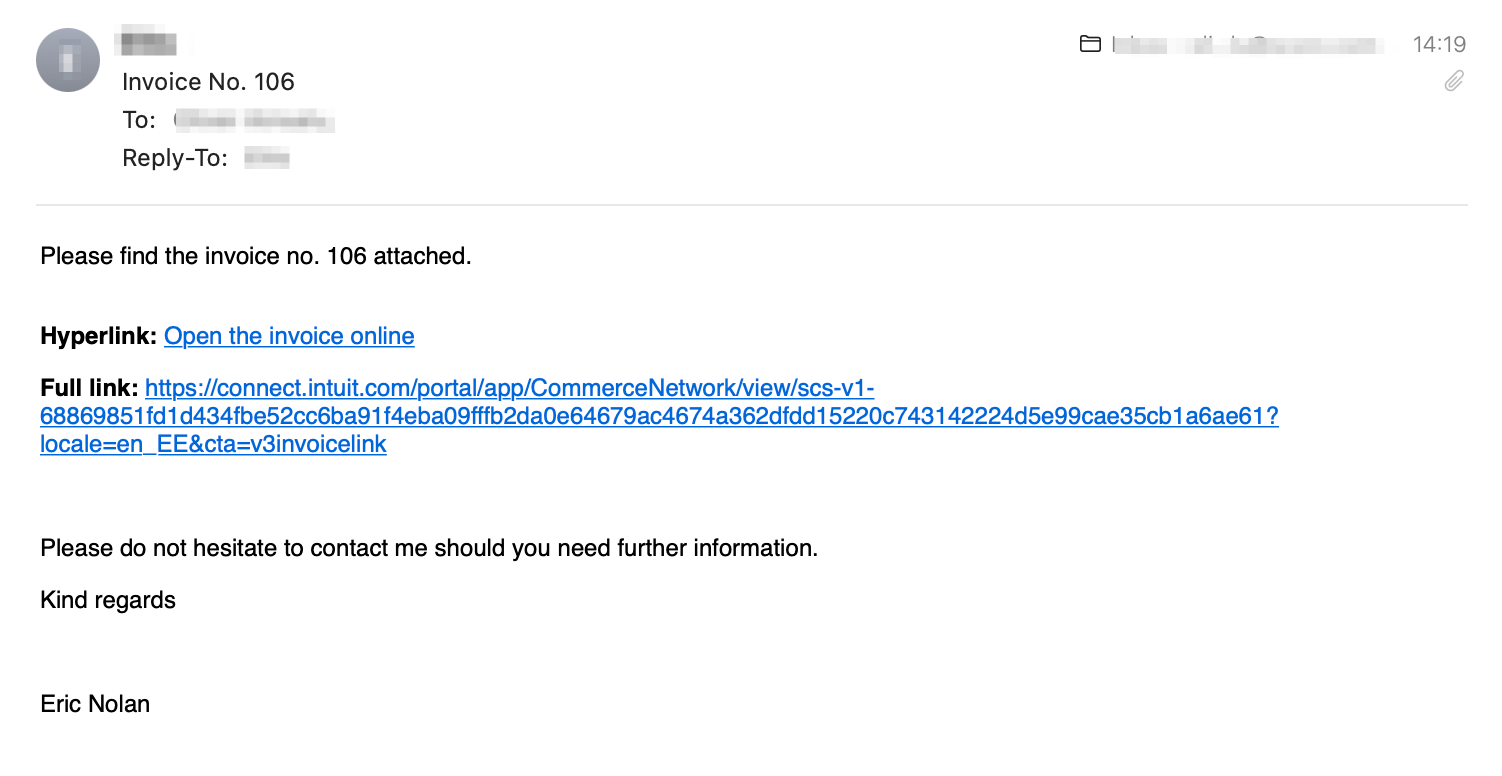Click the divider line below the header

751,205
